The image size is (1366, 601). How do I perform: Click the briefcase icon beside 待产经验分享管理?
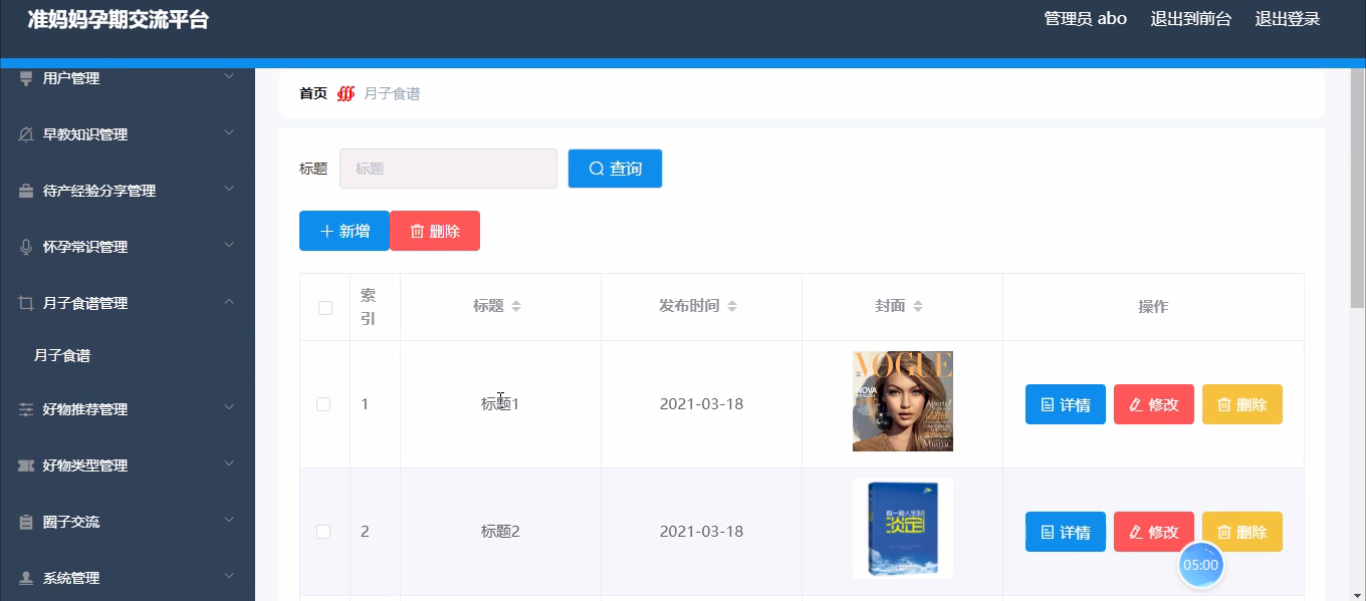pos(26,191)
